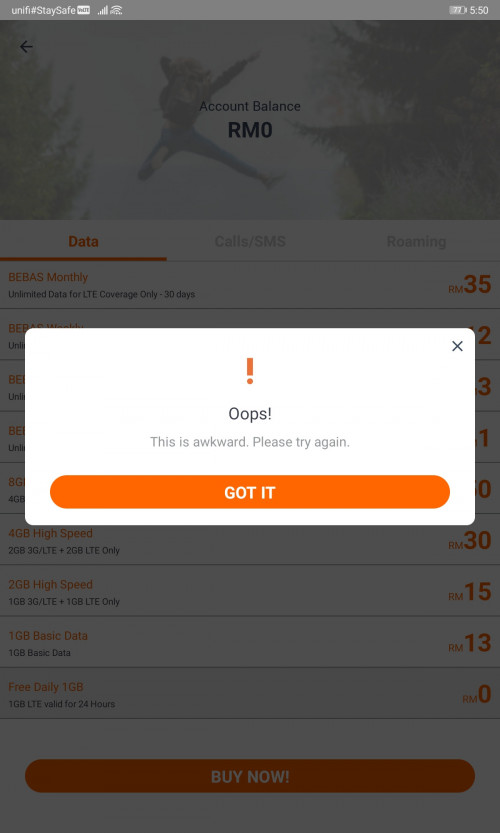The height and width of the screenshot is (833, 500).
Task: Select the 4GB High Speed plan
Action: click(x=250, y=541)
